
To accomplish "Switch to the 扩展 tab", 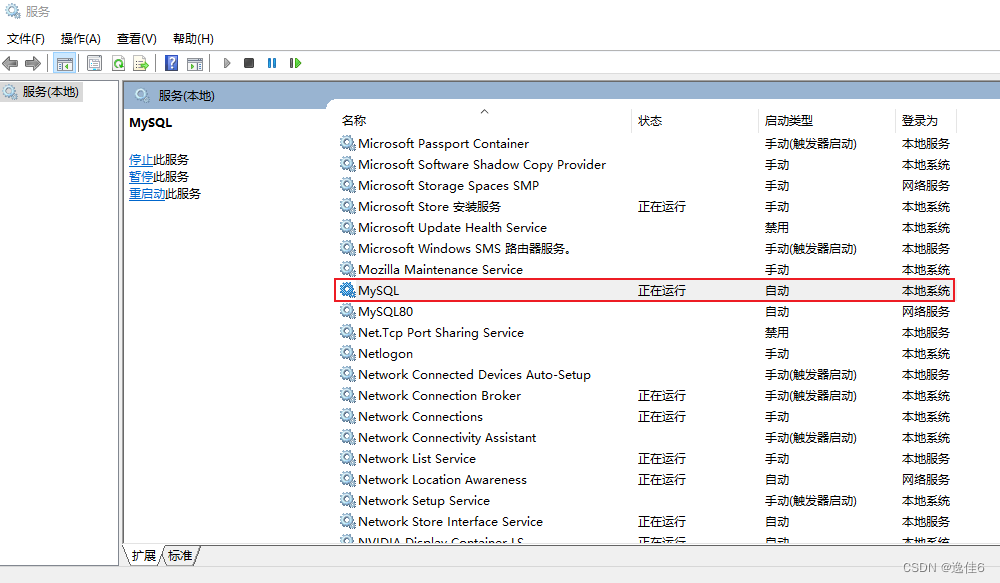I will [143, 556].
